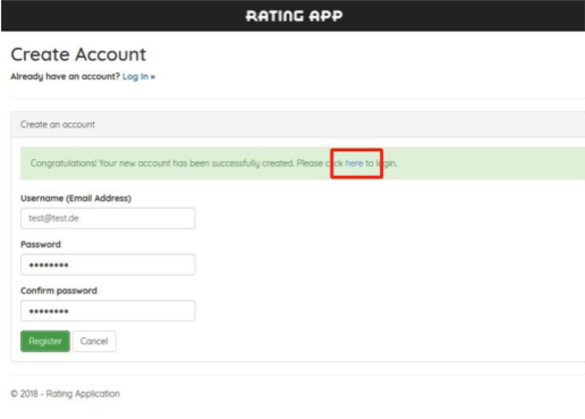Viewport: 585px width, 419px height.
Task: Click the masked dots in Password field
Action: pos(49,265)
